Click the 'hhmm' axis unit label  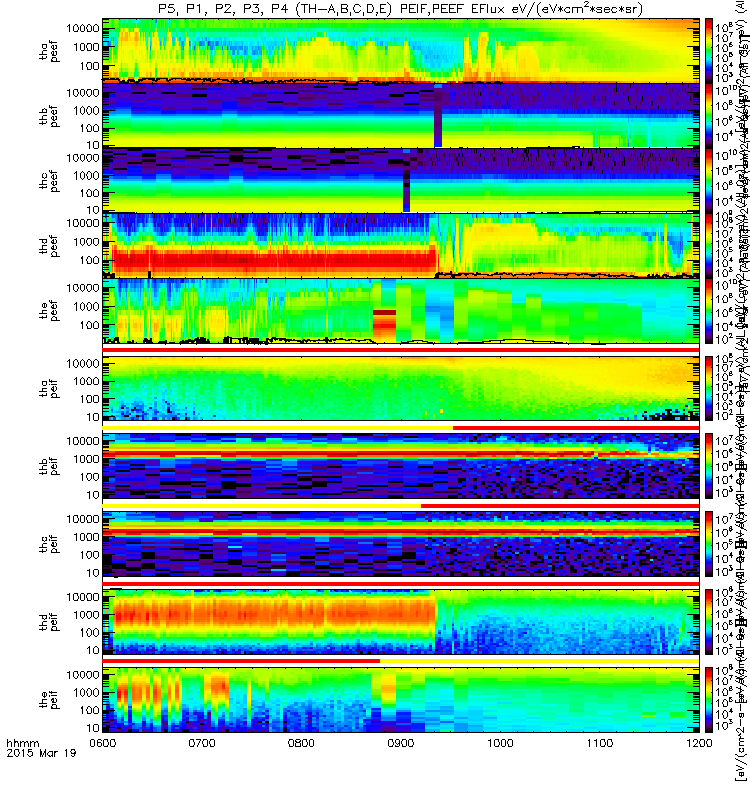point(22,743)
